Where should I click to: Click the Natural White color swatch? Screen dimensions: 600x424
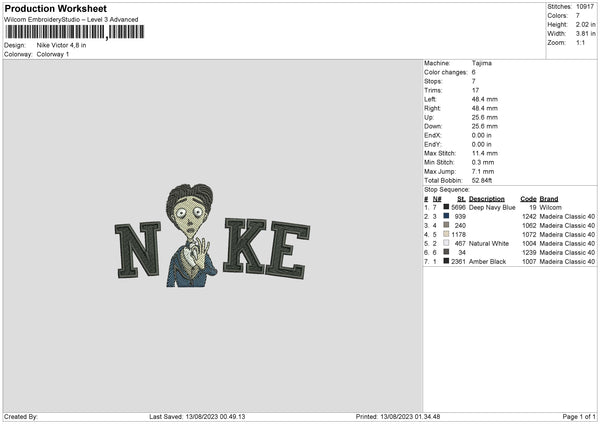(x=446, y=243)
